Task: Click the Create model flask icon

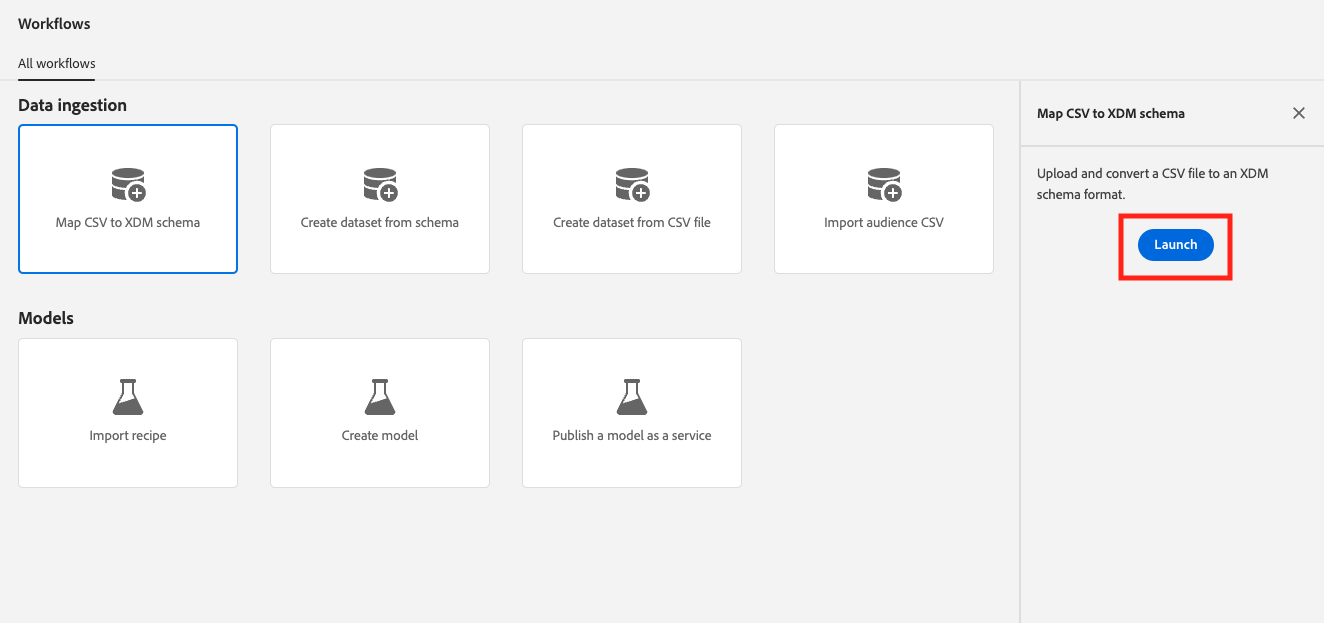Action: [x=380, y=397]
